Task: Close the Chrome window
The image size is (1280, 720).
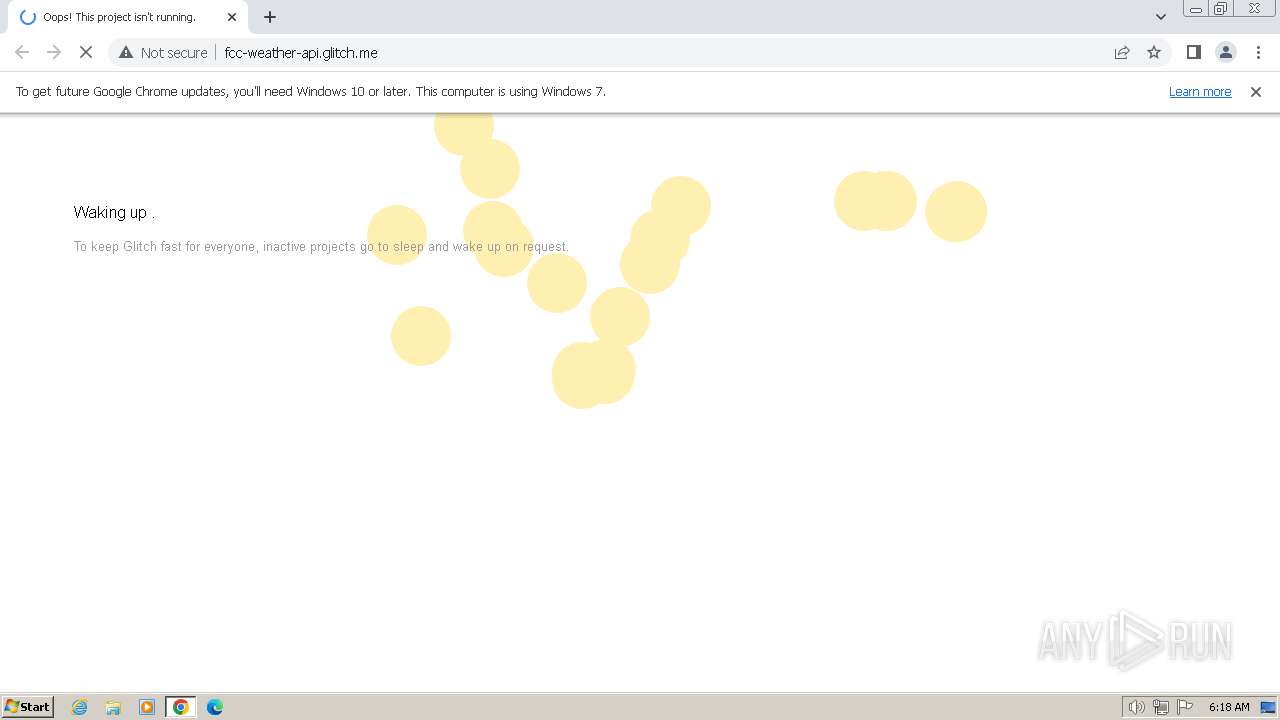Action: click(1254, 9)
